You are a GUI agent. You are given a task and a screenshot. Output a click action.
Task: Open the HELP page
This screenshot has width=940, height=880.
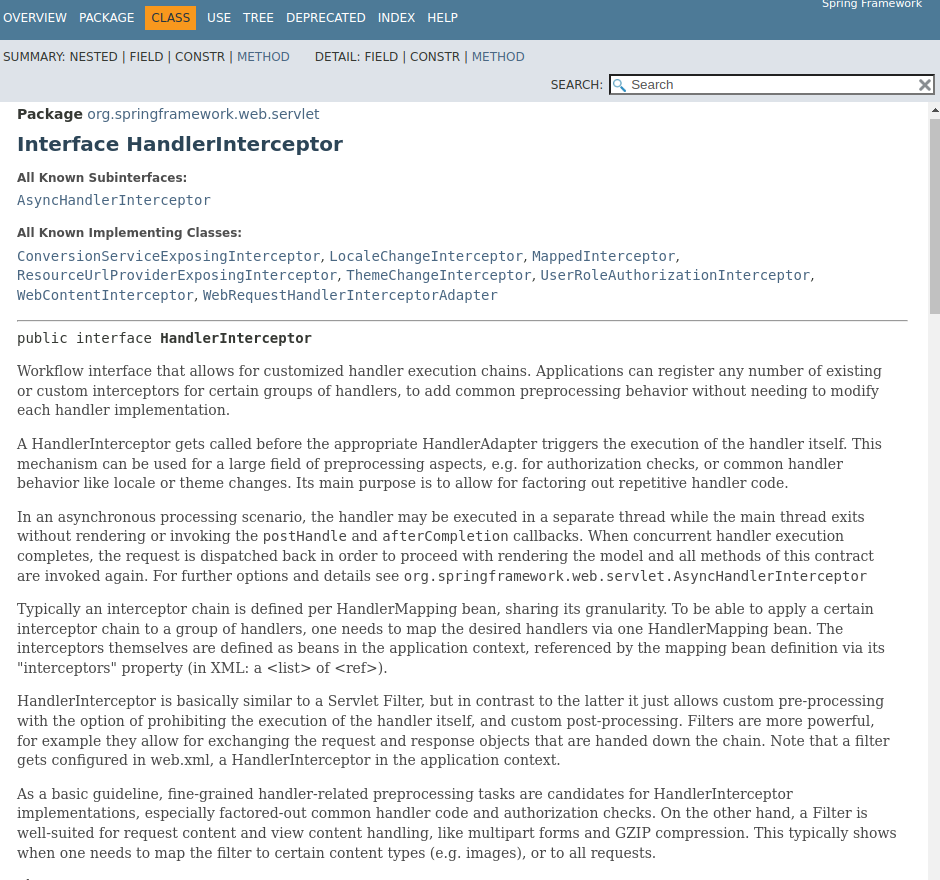pos(442,18)
